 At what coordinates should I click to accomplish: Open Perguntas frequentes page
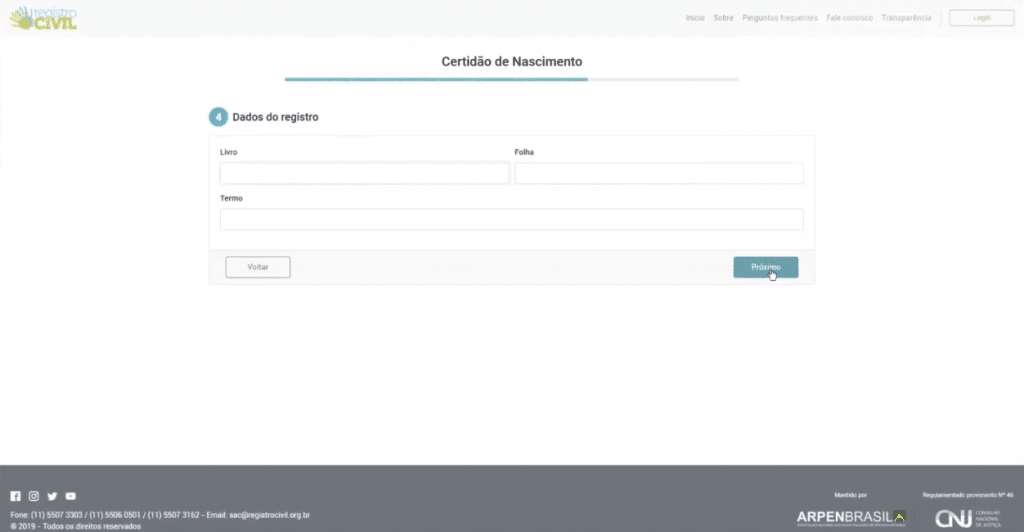pos(780,18)
